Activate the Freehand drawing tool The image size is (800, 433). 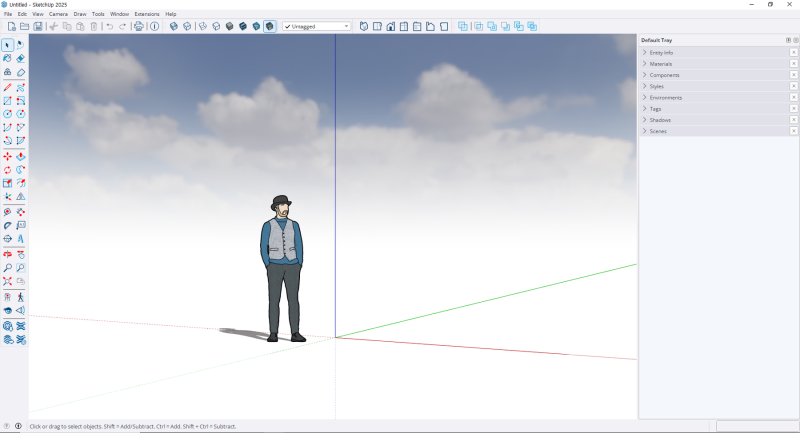[20, 88]
